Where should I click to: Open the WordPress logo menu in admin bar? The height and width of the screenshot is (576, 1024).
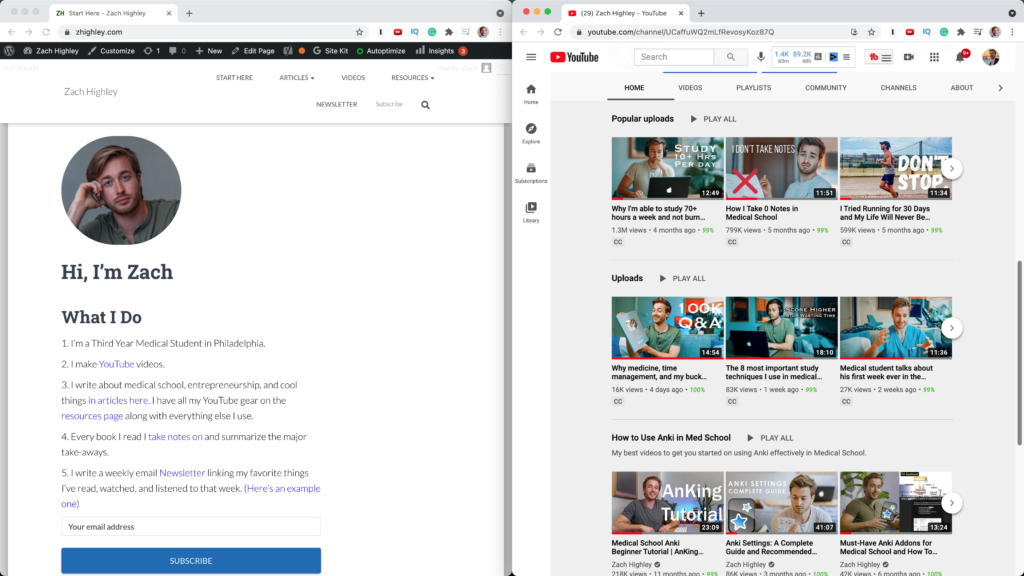[x=9, y=50]
